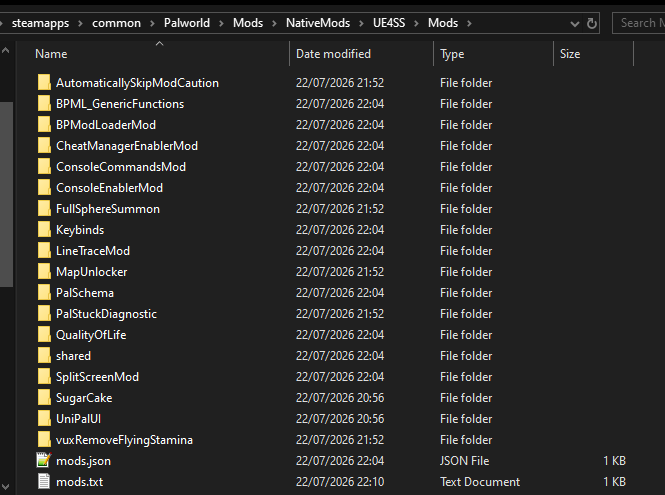Image resolution: width=665 pixels, height=495 pixels.
Task: Select the file name mods.json
Action: point(83,461)
